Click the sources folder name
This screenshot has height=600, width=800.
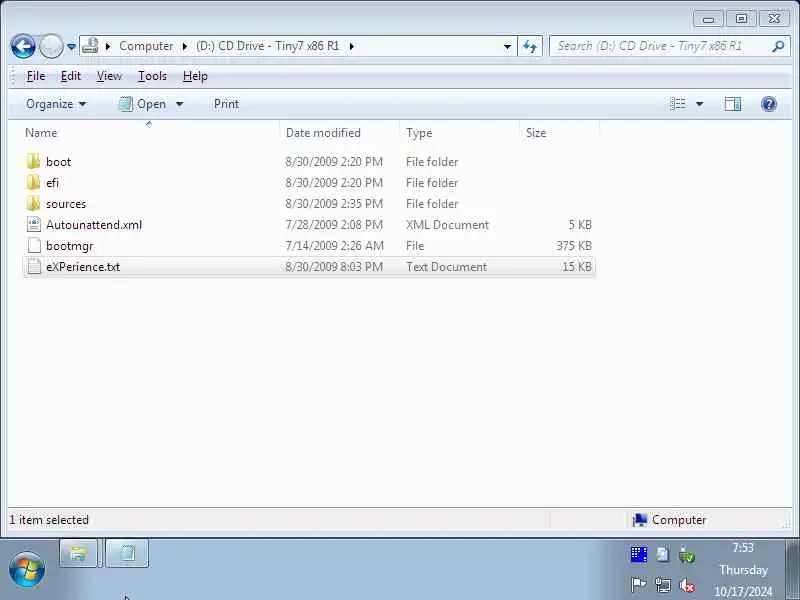(66, 204)
